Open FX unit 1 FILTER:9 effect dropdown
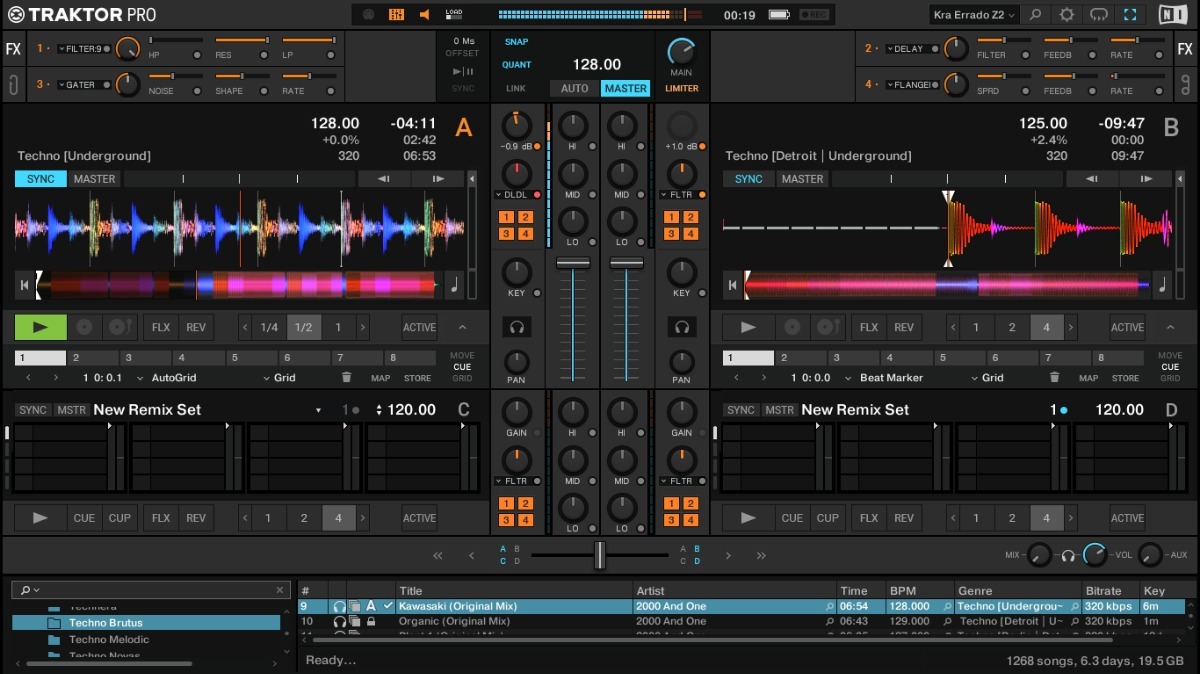Screen dimensions: 1200x674 click(84, 49)
